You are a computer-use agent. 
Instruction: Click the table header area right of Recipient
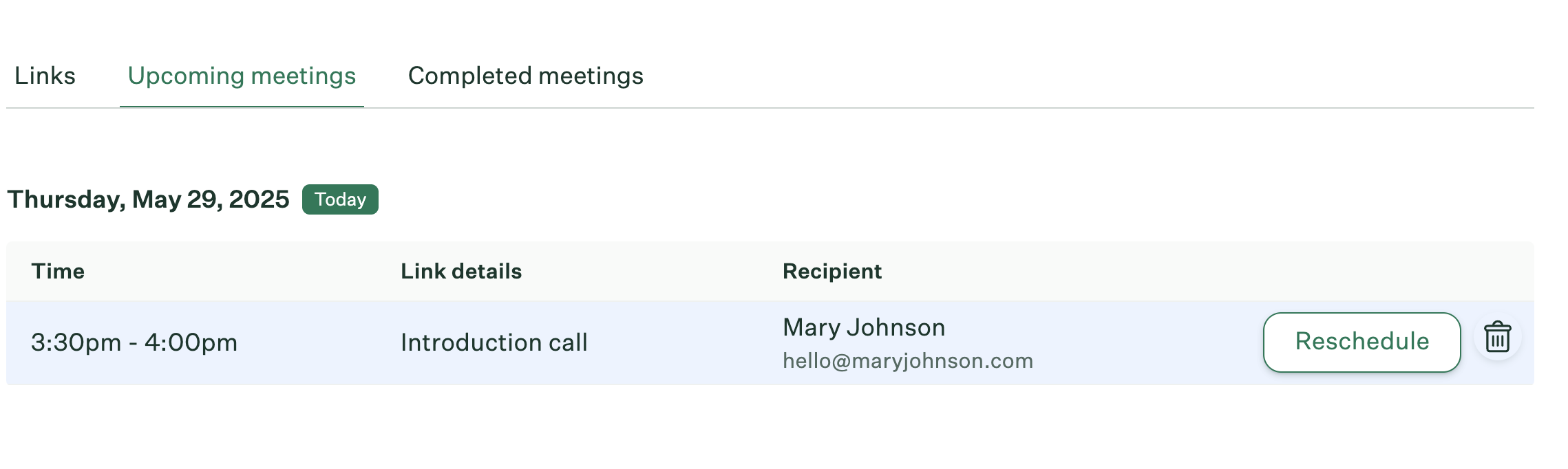1205,271
